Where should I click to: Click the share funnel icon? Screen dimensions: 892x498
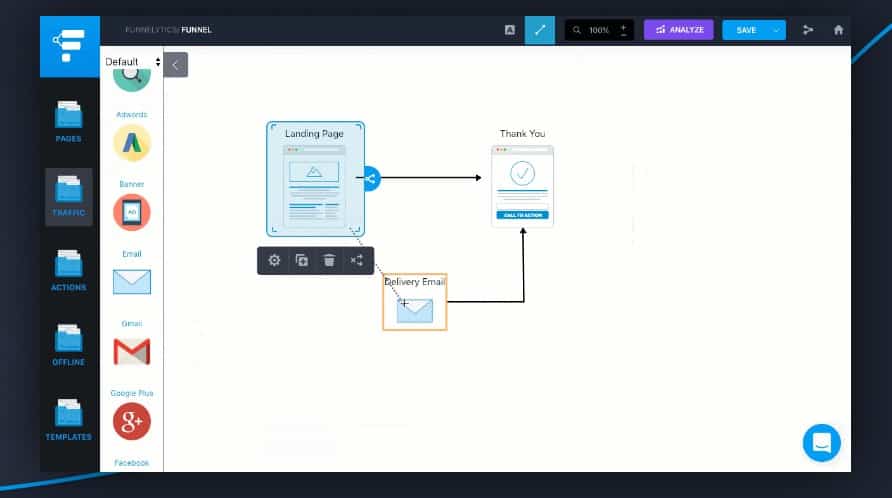tap(808, 30)
